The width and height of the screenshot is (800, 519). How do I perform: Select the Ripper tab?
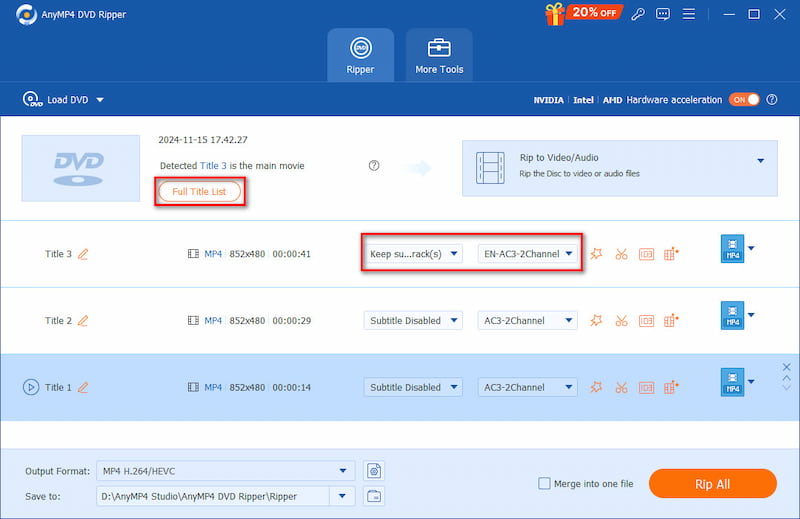pyautogui.click(x=360, y=55)
